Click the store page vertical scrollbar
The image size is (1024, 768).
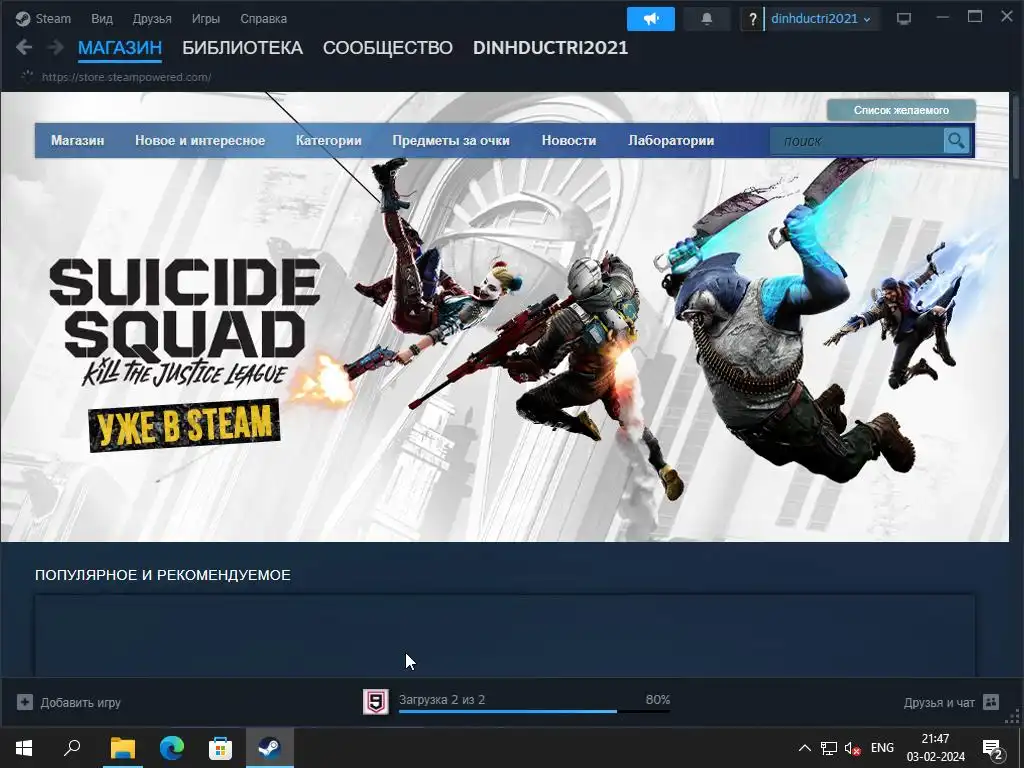coord(1016,137)
